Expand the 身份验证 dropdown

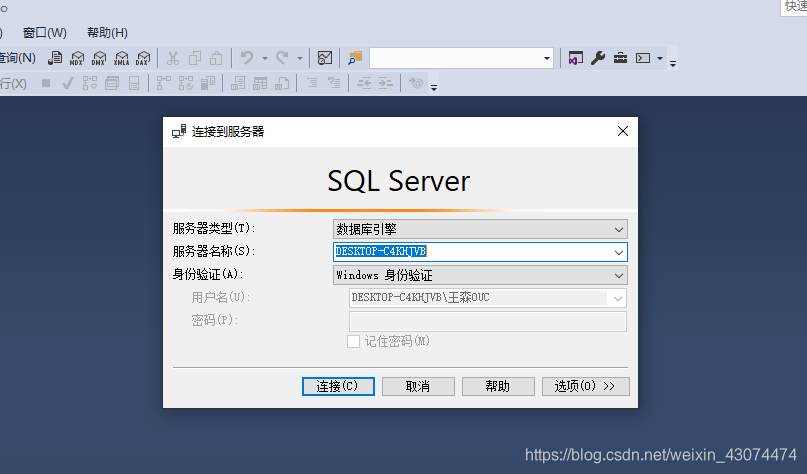click(x=619, y=275)
